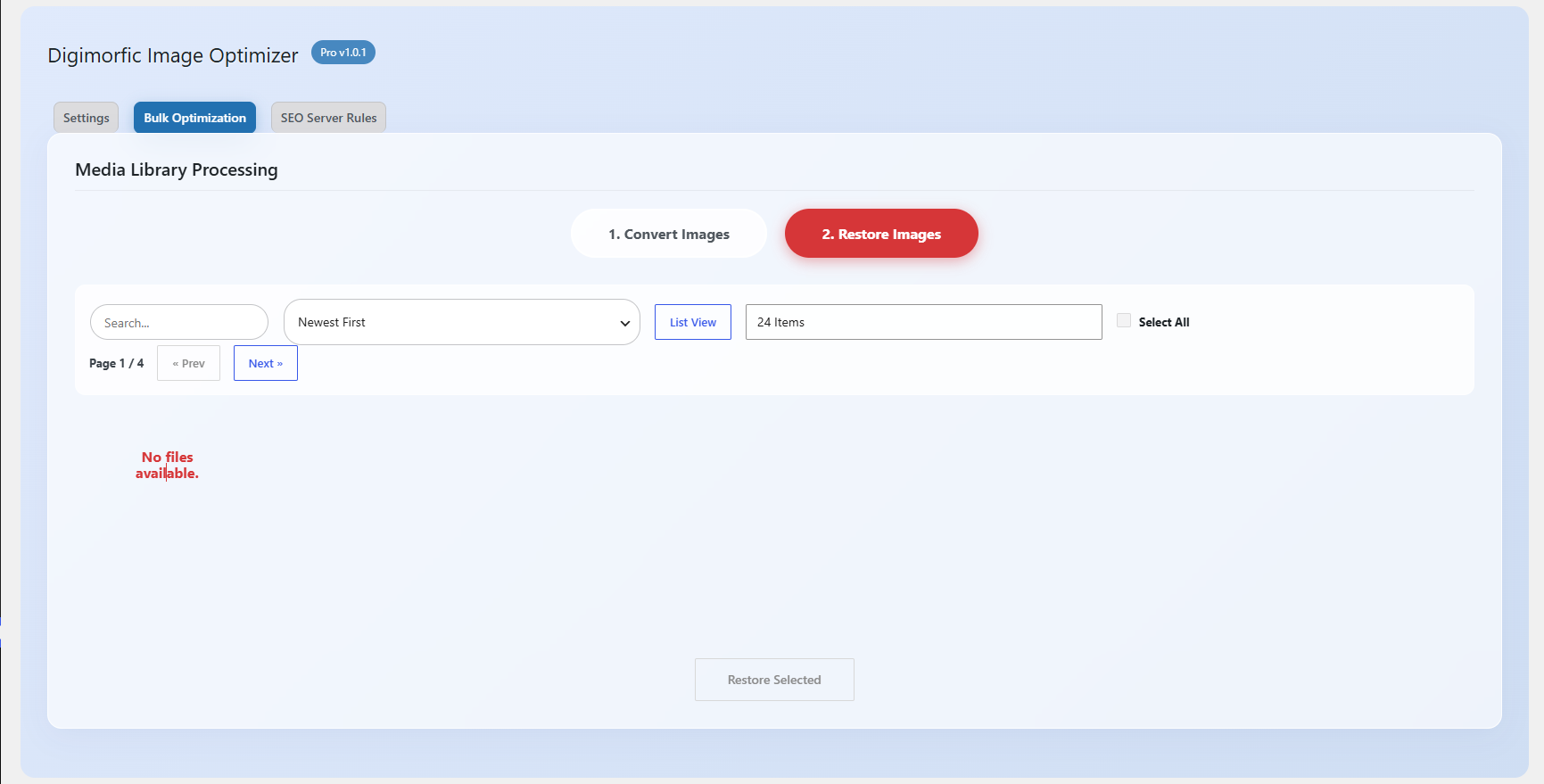This screenshot has height=784, width=1544.
Task: Click the 24 Items field
Action: click(924, 322)
